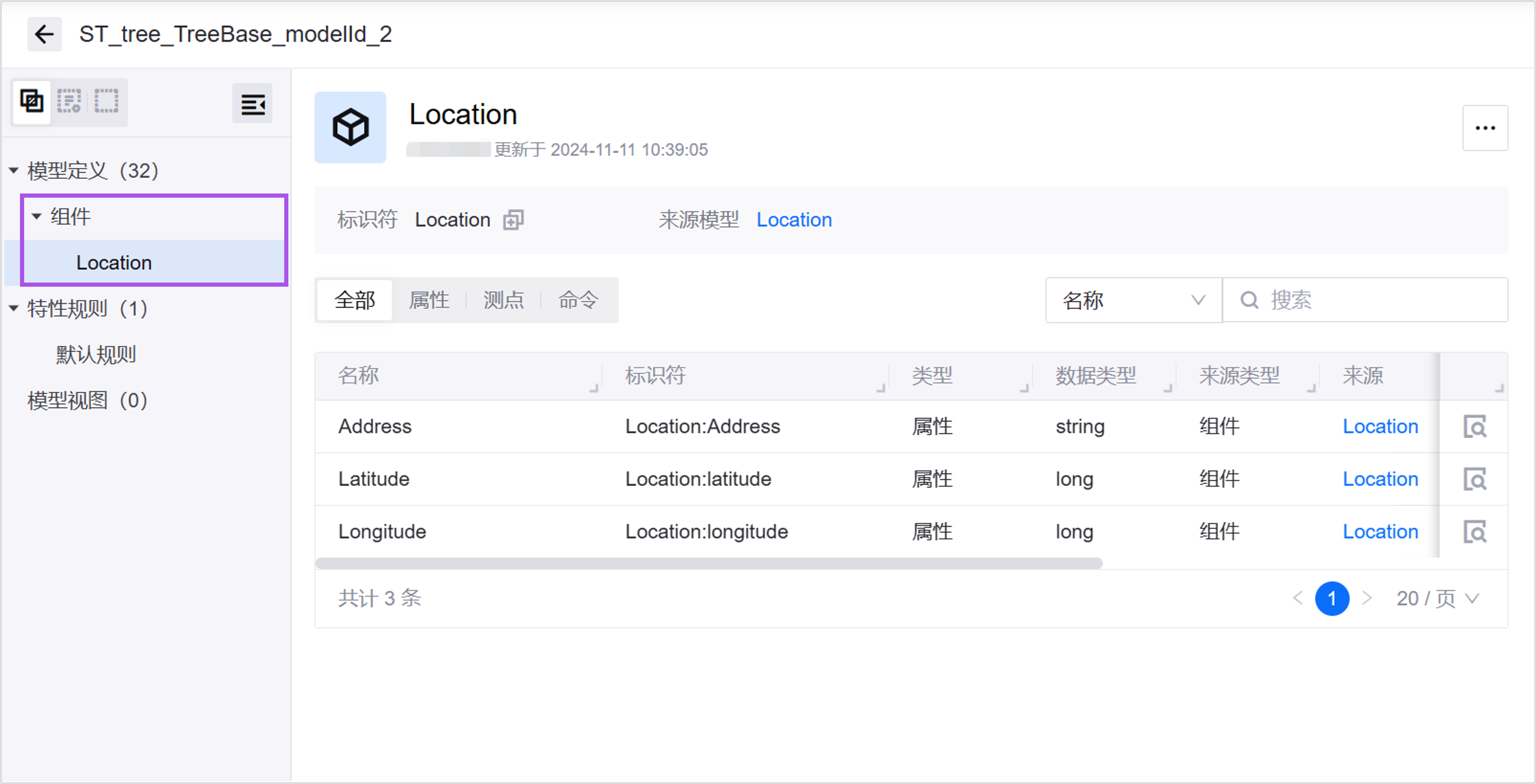This screenshot has width=1536, height=784.
Task: Open the 名称 search-field dropdown
Action: (x=1133, y=300)
